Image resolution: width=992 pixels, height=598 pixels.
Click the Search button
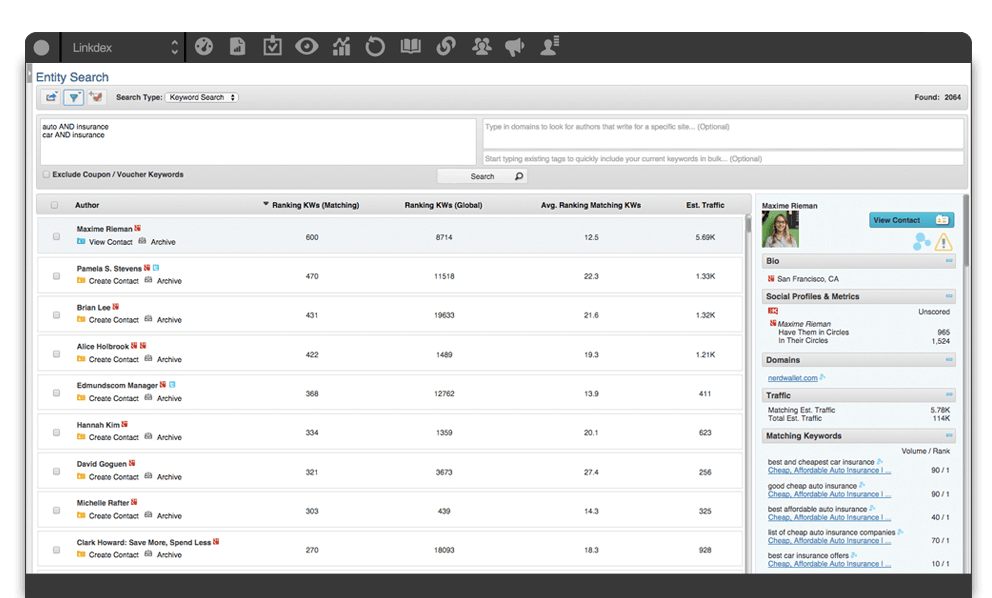coord(482,176)
